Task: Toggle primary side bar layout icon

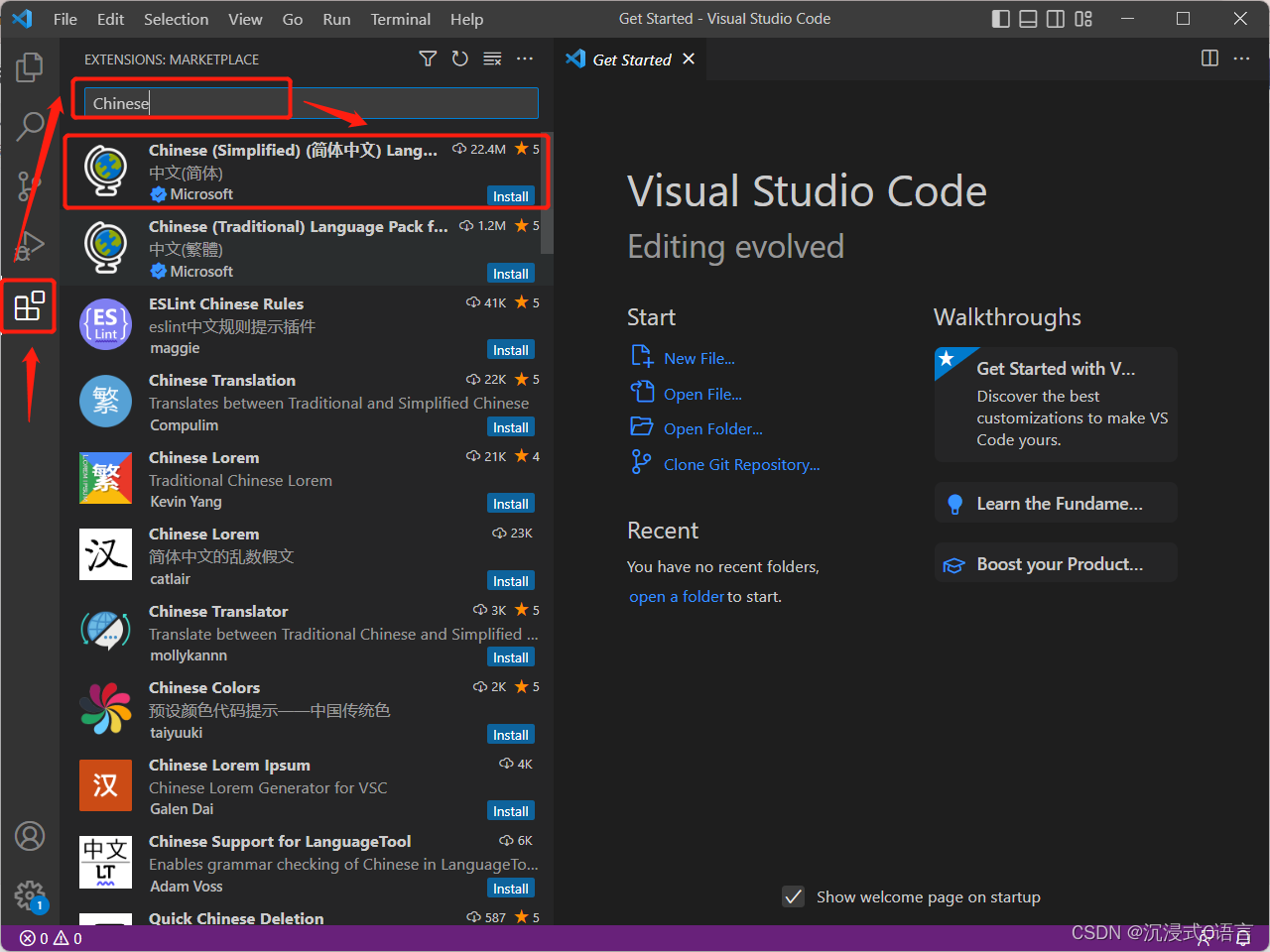Action: point(1001,19)
